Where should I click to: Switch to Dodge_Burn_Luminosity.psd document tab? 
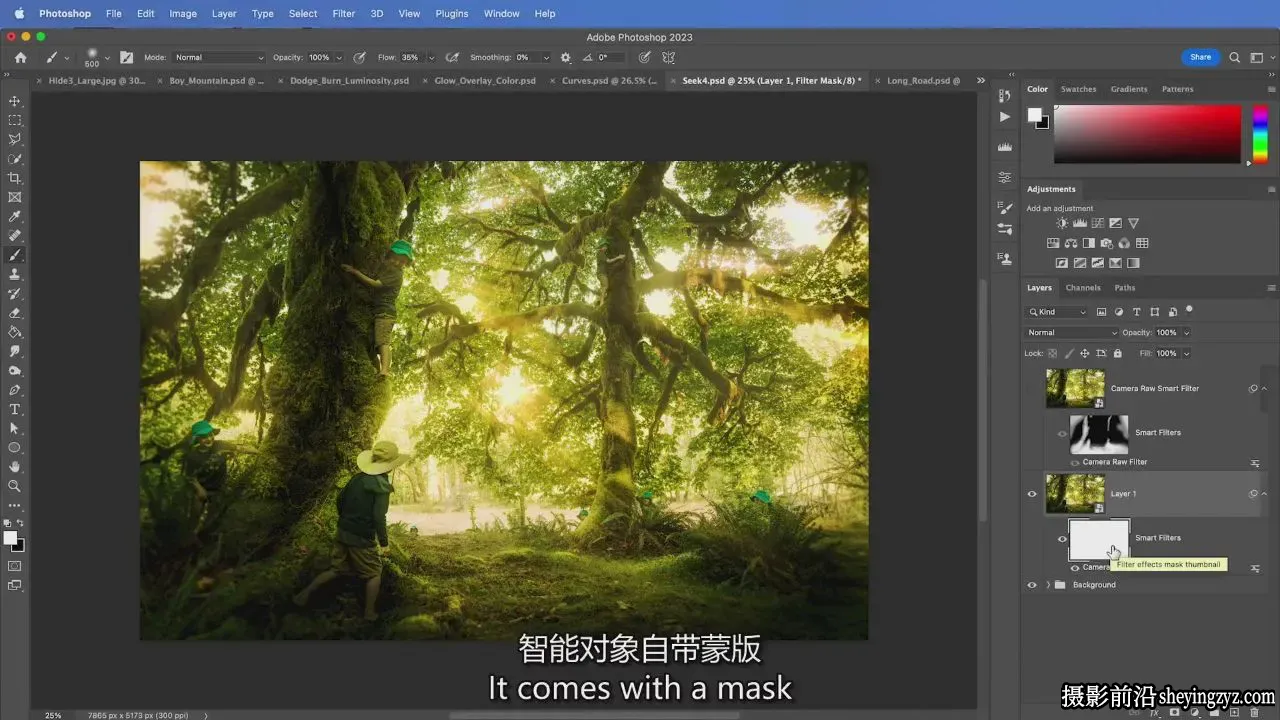click(349, 81)
